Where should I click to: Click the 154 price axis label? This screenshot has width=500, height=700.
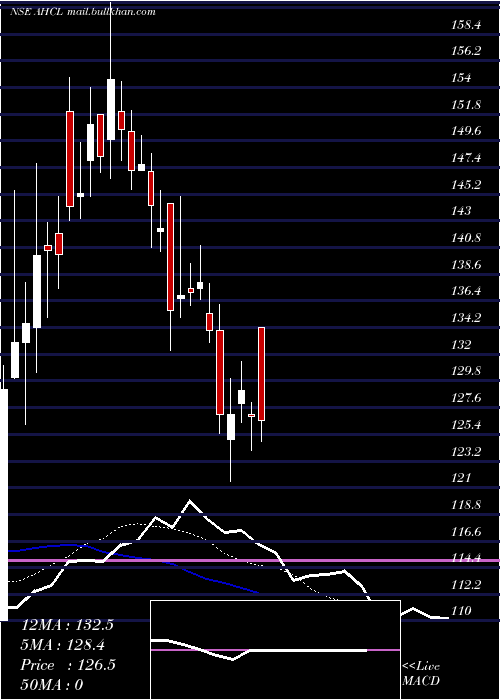pyautogui.click(x=462, y=78)
